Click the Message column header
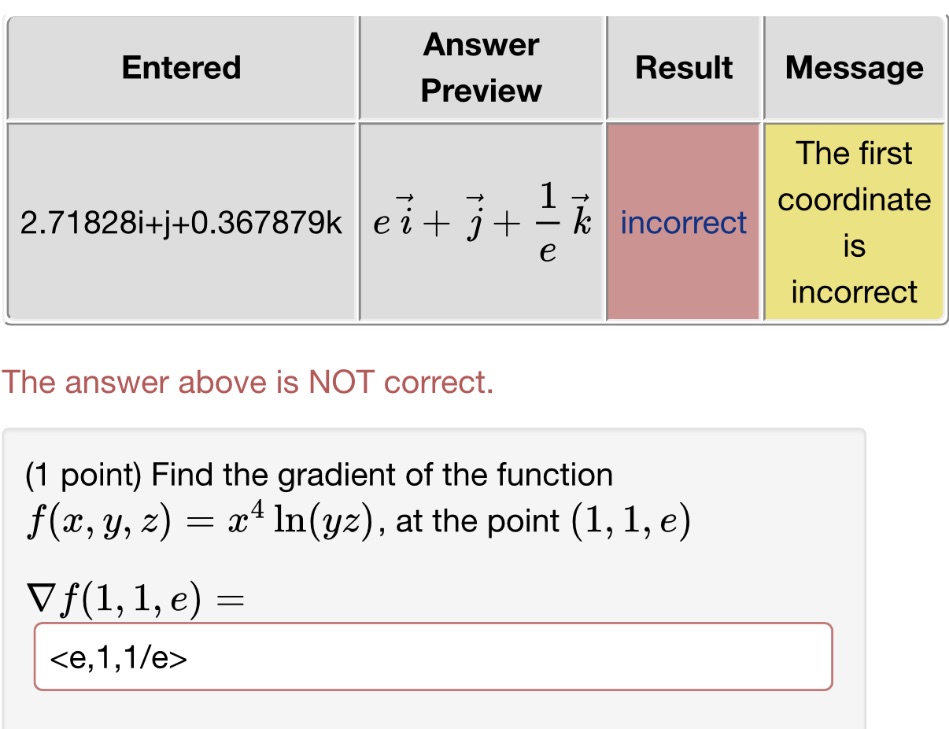Screen dimensions: 949x729 coord(855,67)
